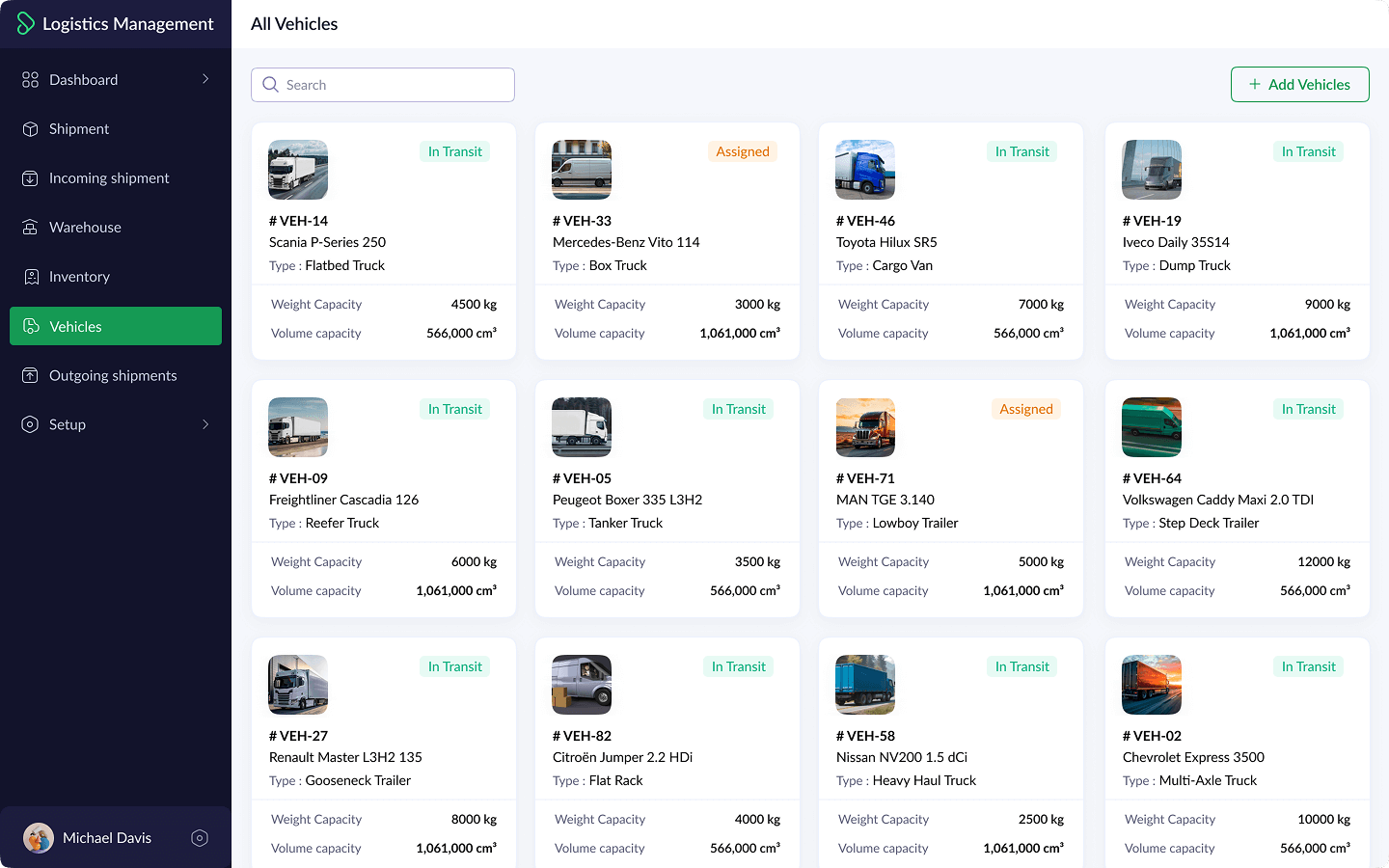Open the VEH-46 blue truck thumbnail
The width and height of the screenshot is (1389, 868).
coord(865,170)
